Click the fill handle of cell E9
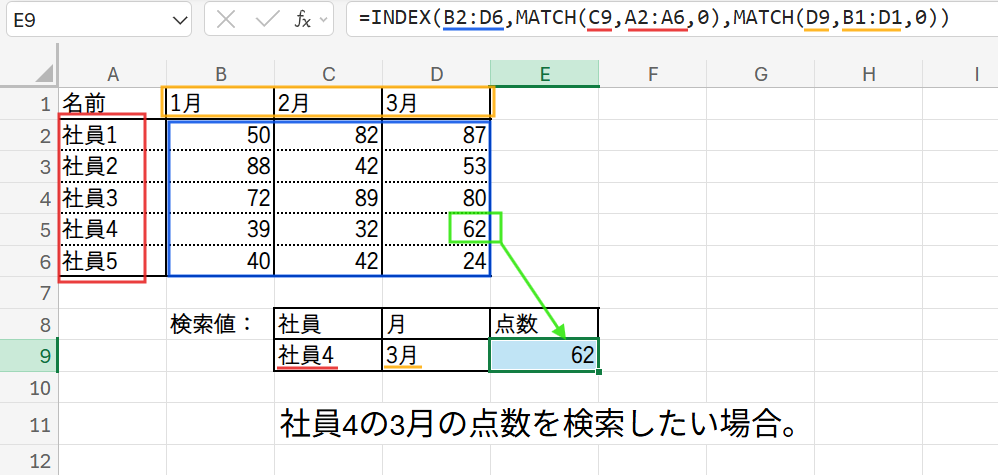The height and width of the screenshot is (475, 998). [x=599, y=371]
